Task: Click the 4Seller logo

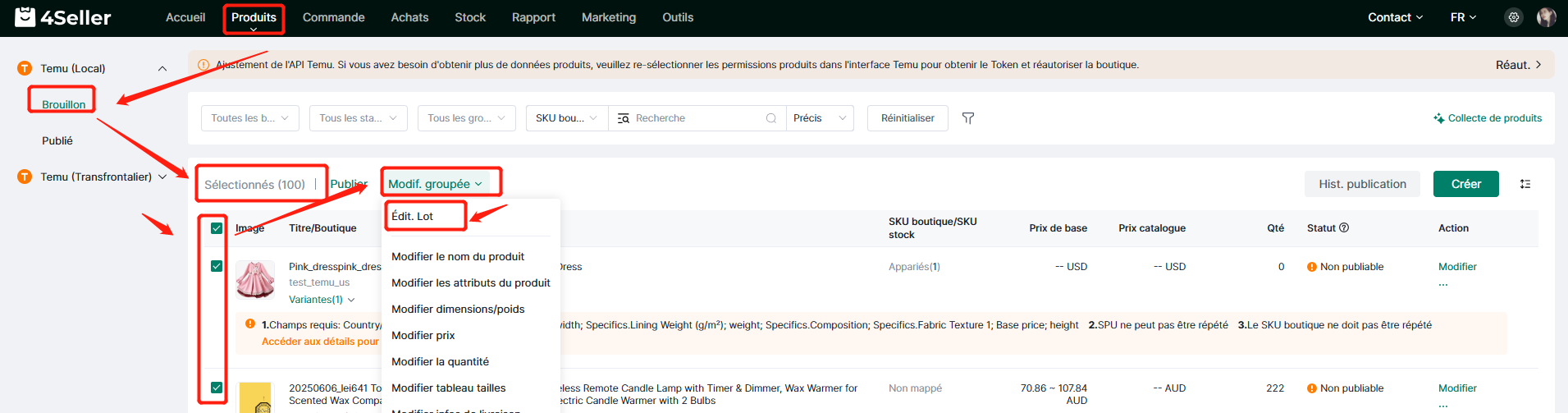Action: click(63, 17)
